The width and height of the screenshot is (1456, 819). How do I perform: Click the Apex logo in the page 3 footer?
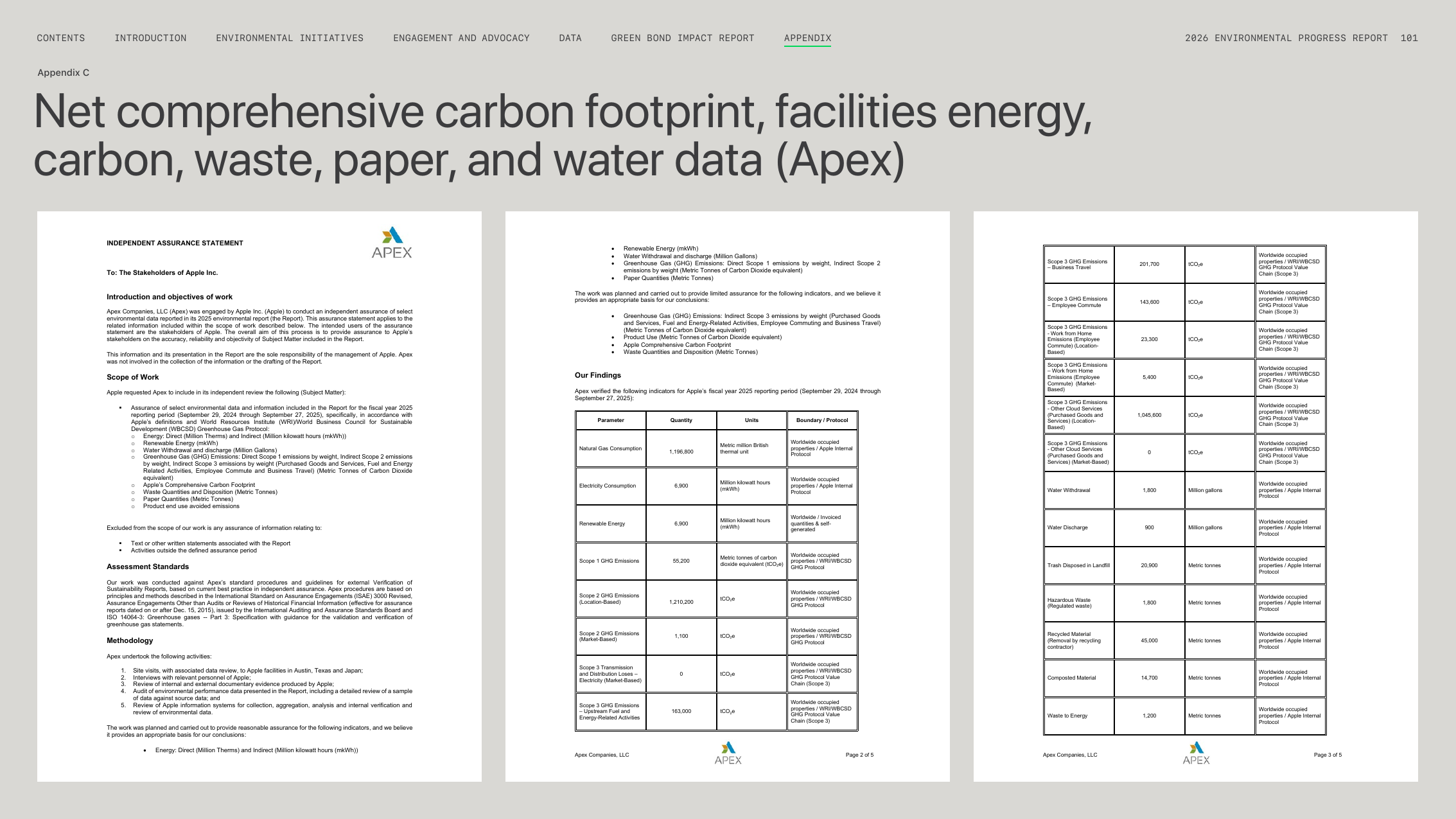1196,753
